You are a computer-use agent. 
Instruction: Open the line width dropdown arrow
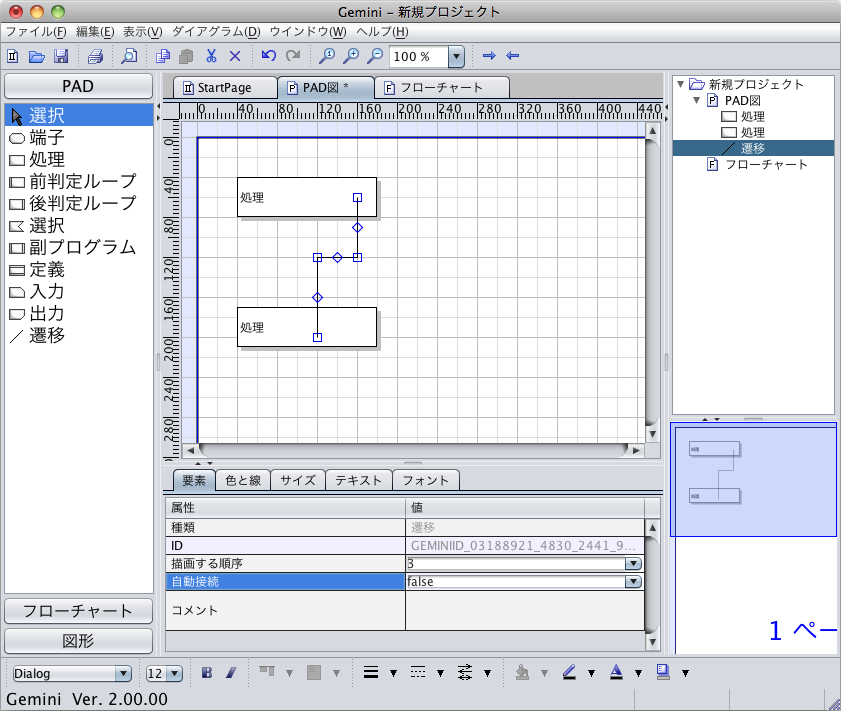pyautogui.click(x=393, y=673)
